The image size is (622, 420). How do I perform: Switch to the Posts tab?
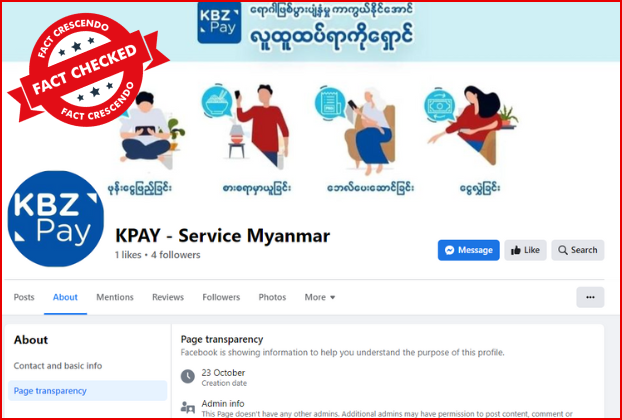(24, 297)
